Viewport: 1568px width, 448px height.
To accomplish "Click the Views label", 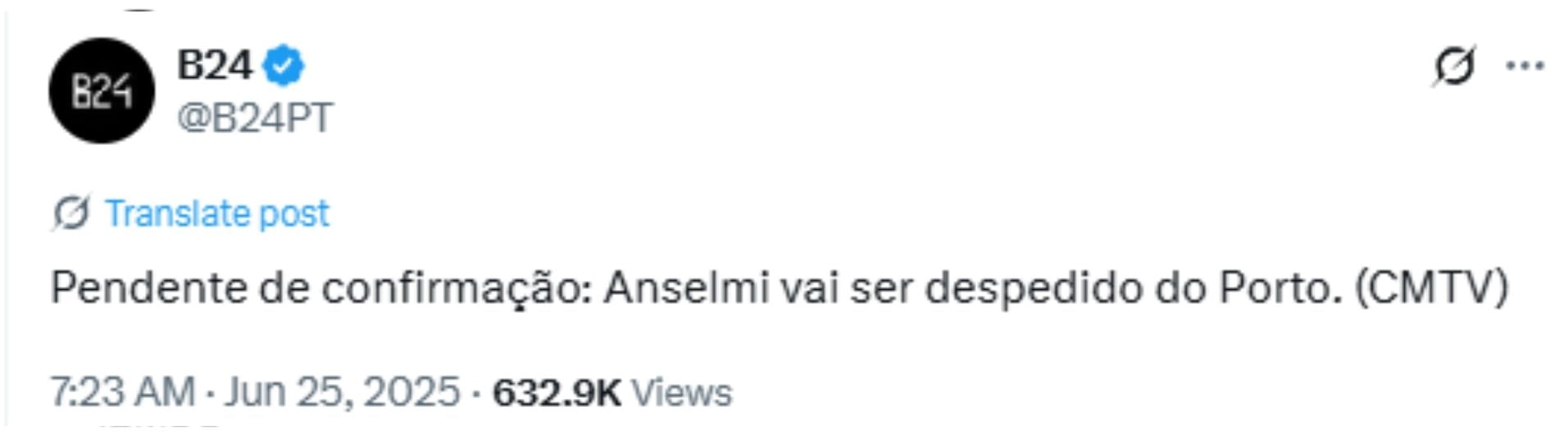I will click(682, 392).
